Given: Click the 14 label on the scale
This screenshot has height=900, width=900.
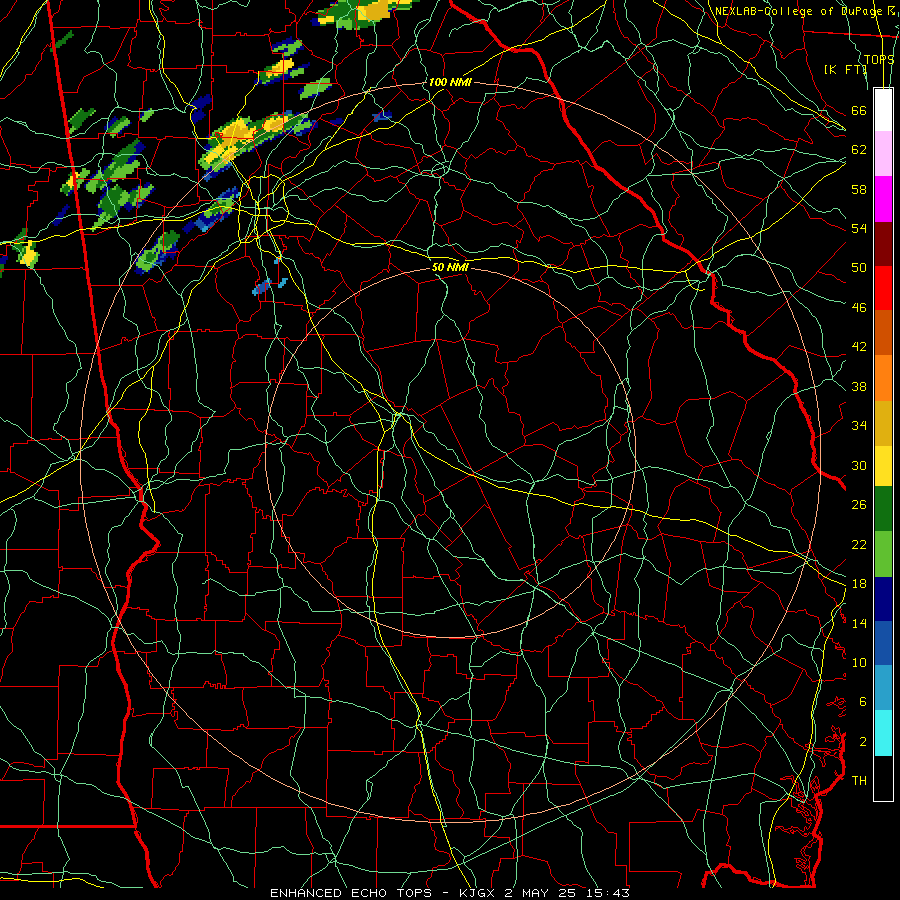Looking at the screenshot, I should (x=859, y=623).
